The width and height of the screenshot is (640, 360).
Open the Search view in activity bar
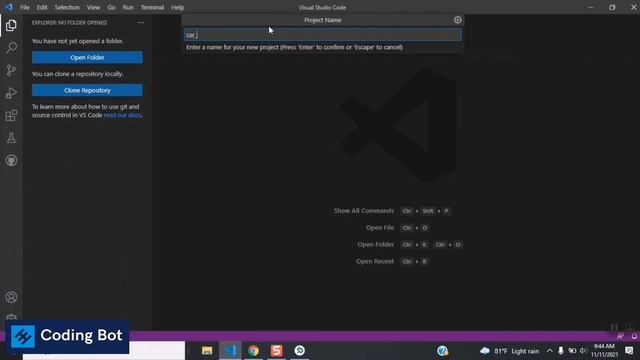11,48
